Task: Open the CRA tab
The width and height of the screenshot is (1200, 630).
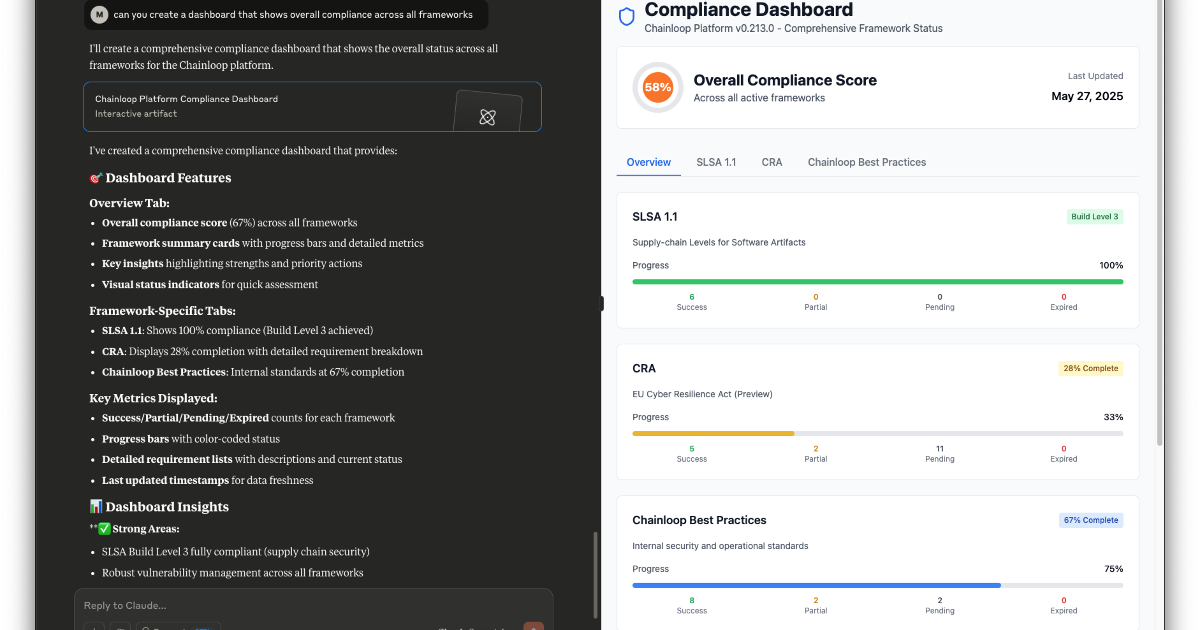Action: pyautogui.click(x=771, y=162)
